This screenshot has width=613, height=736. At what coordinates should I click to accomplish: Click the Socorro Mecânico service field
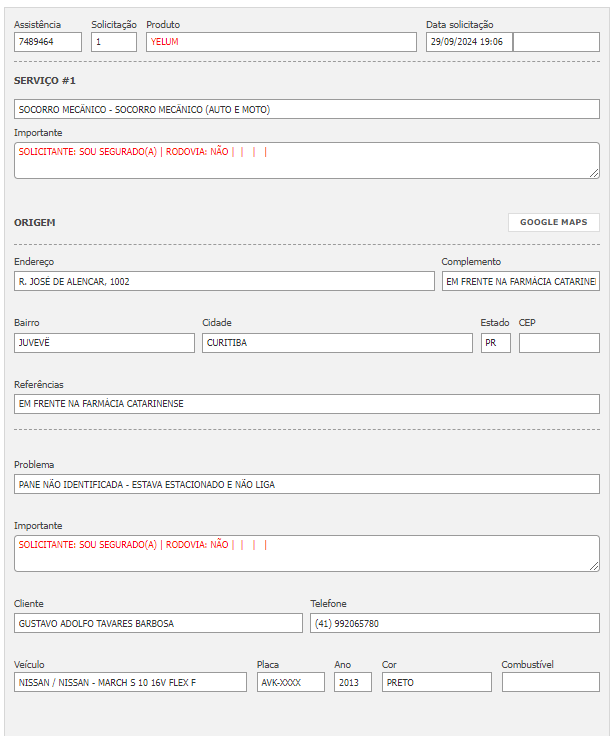click(306, 109)
